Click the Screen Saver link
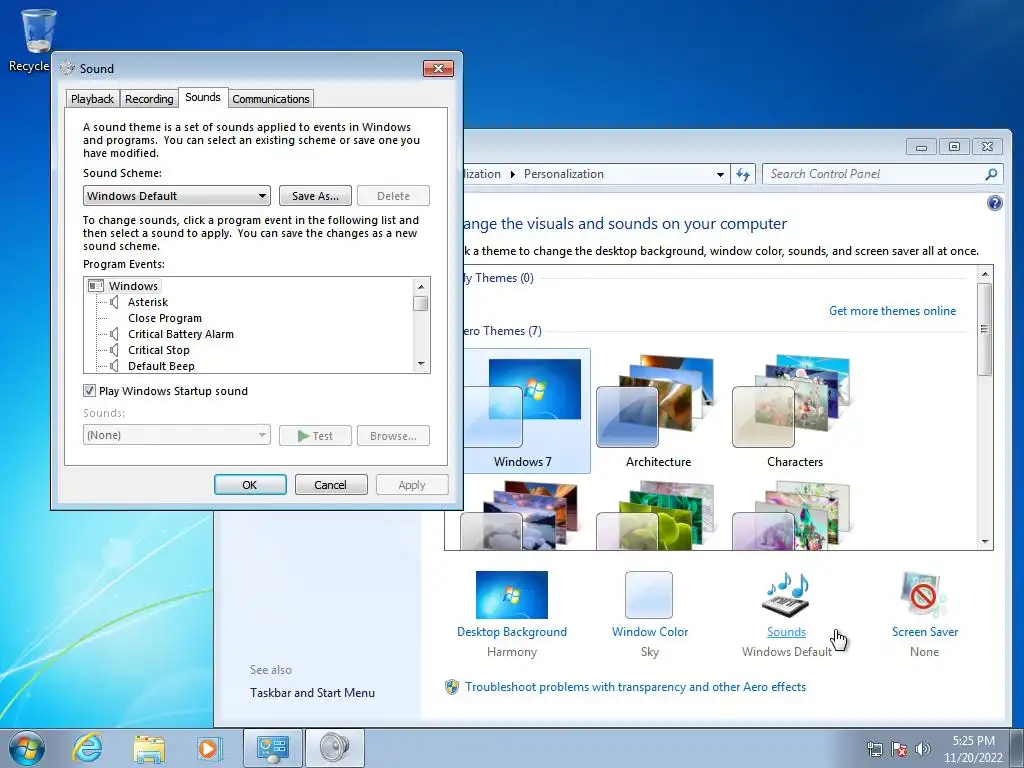The width and height of the screenshot is (1024, 768). pos(925,632)
